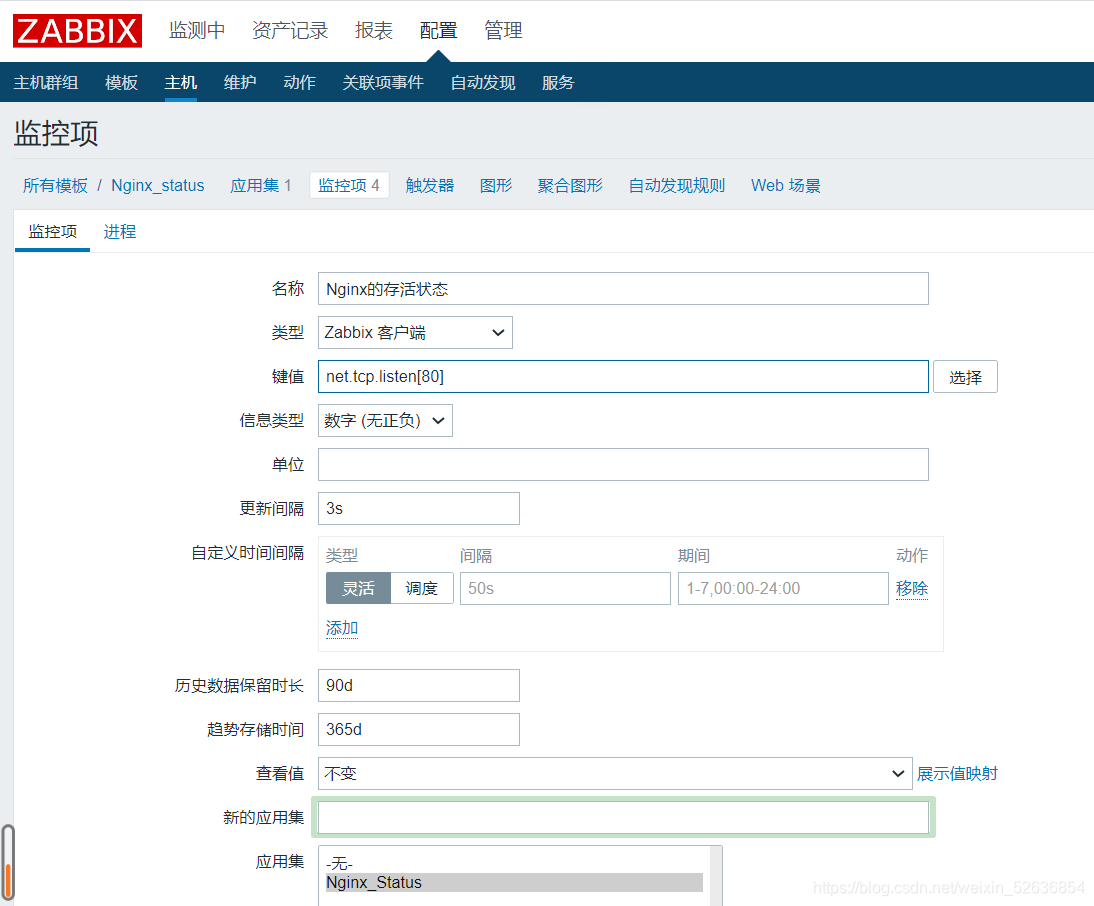The width and height of the screenshot is (1094, 906).
Task: Expand the 查看值 不变 dropdown
Action: coord(615,773)
